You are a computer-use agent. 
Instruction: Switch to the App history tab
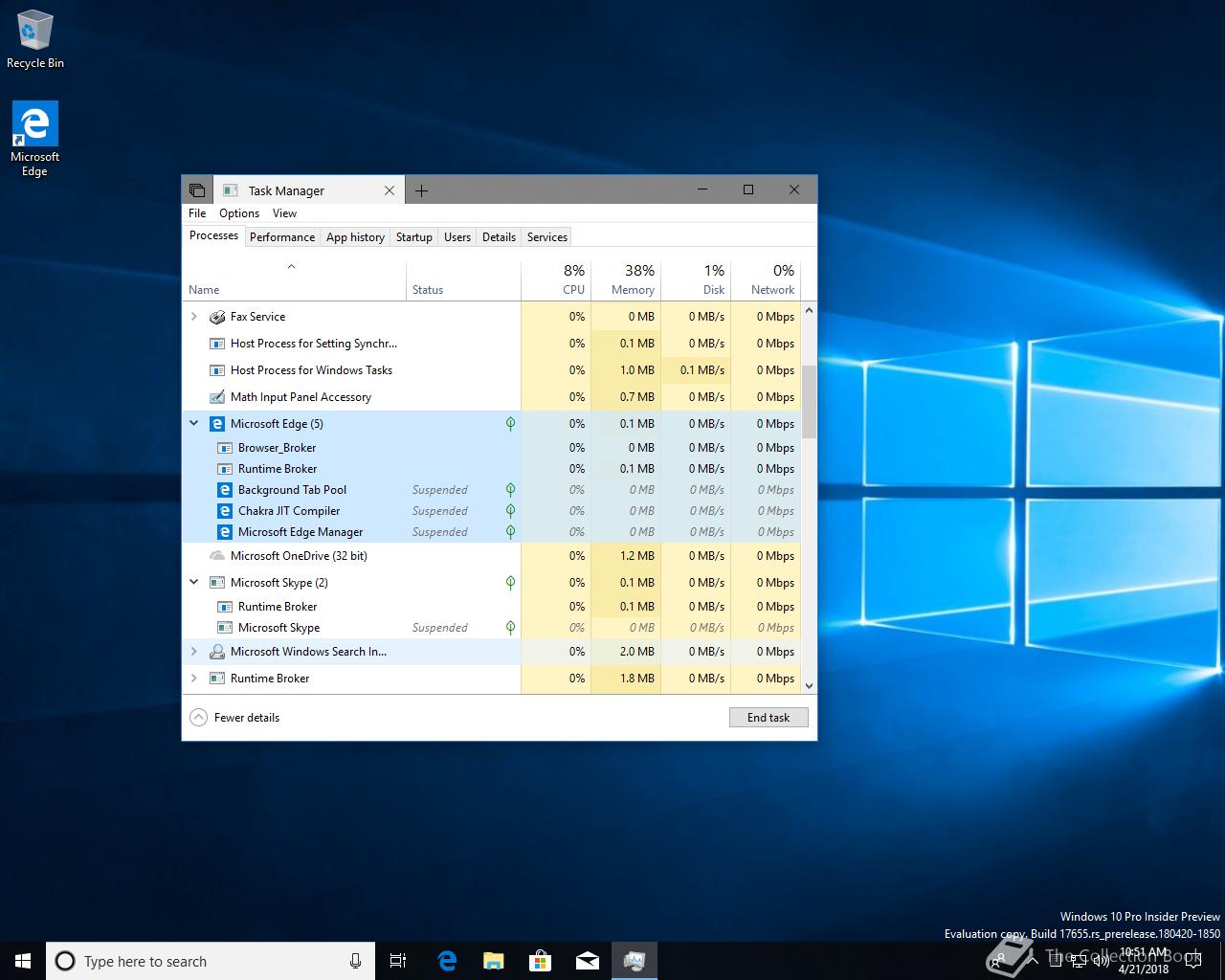tap(355, 237)
